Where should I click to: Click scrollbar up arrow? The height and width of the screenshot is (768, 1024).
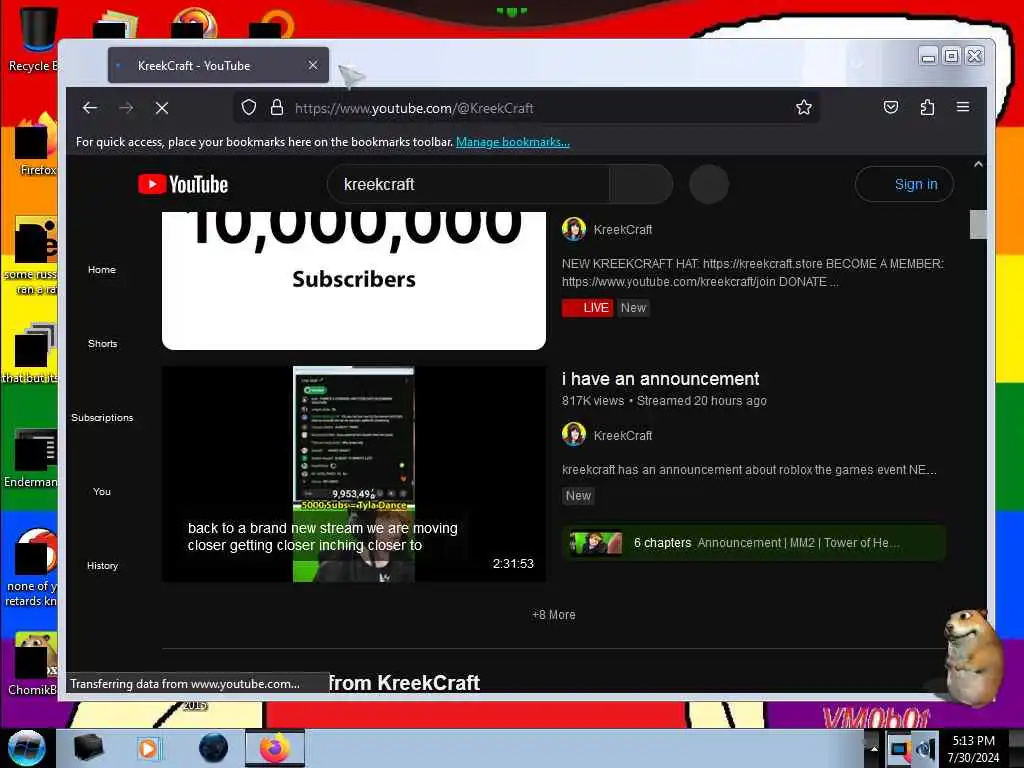pyautogui.click(x=978, y=165)
